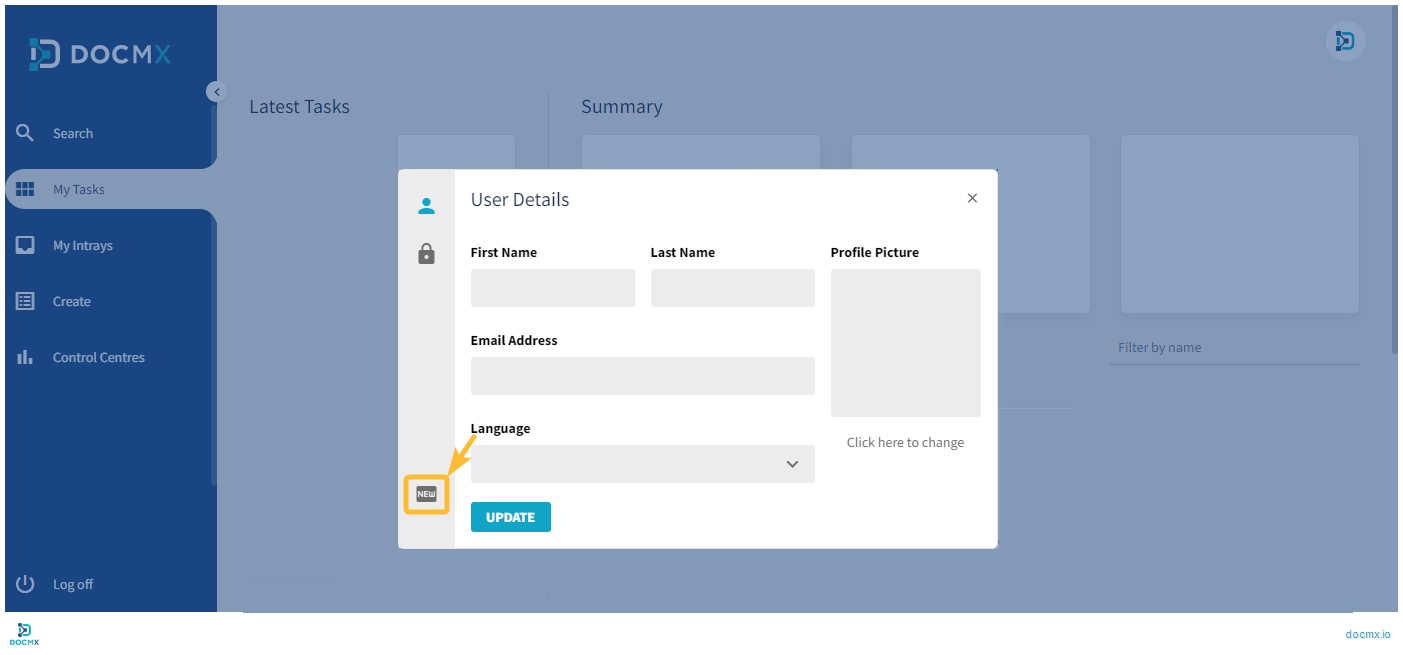The width and height of the screenshot is (1403, 655).
Task: Open the Control Centres menu entry
Action: pyautogui.click(x=98, y=356)
